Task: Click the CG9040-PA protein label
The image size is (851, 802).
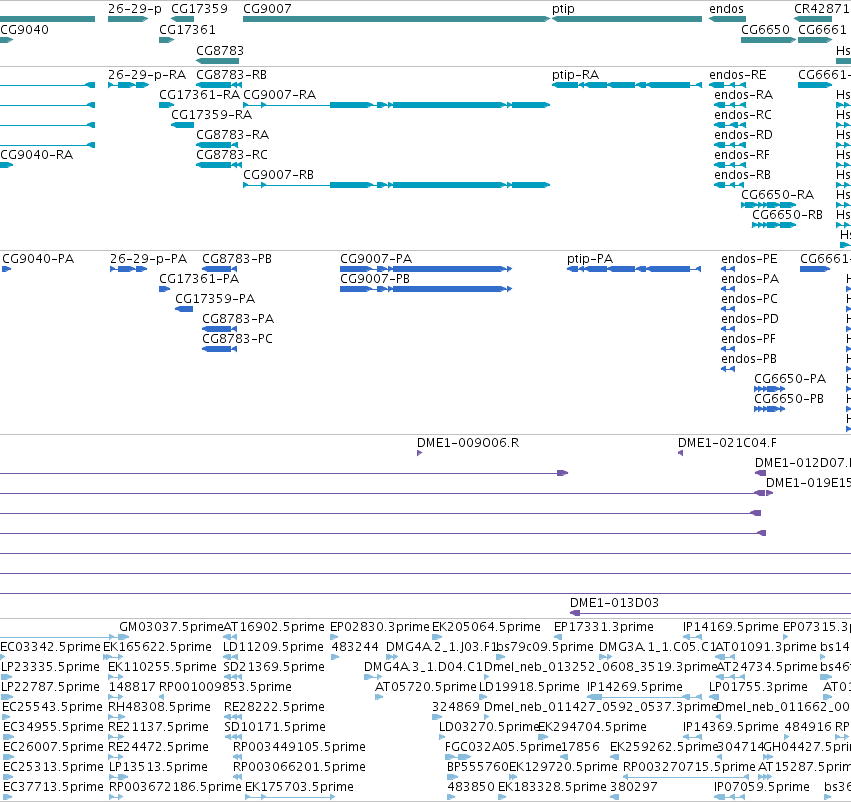Action: point(38,259)
